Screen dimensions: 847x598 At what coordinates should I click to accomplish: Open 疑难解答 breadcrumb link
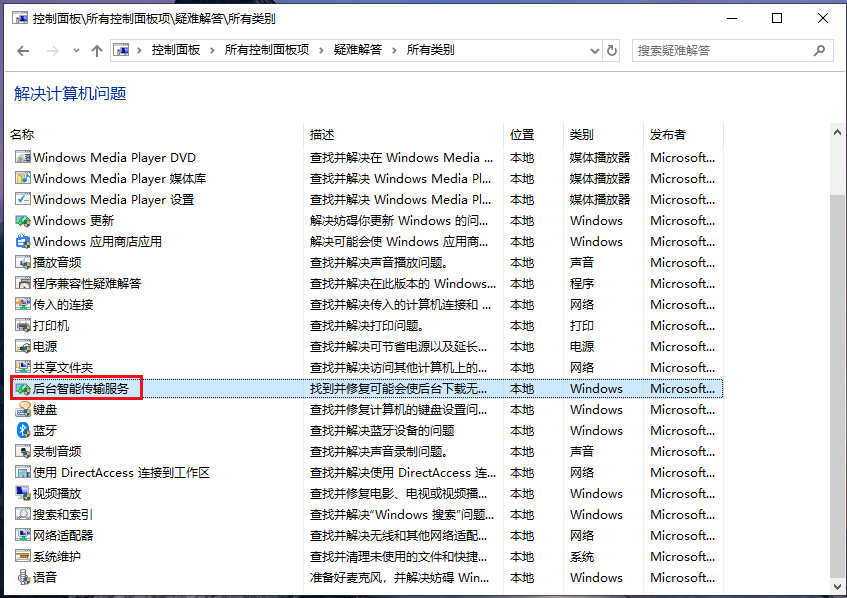point(358,50)
